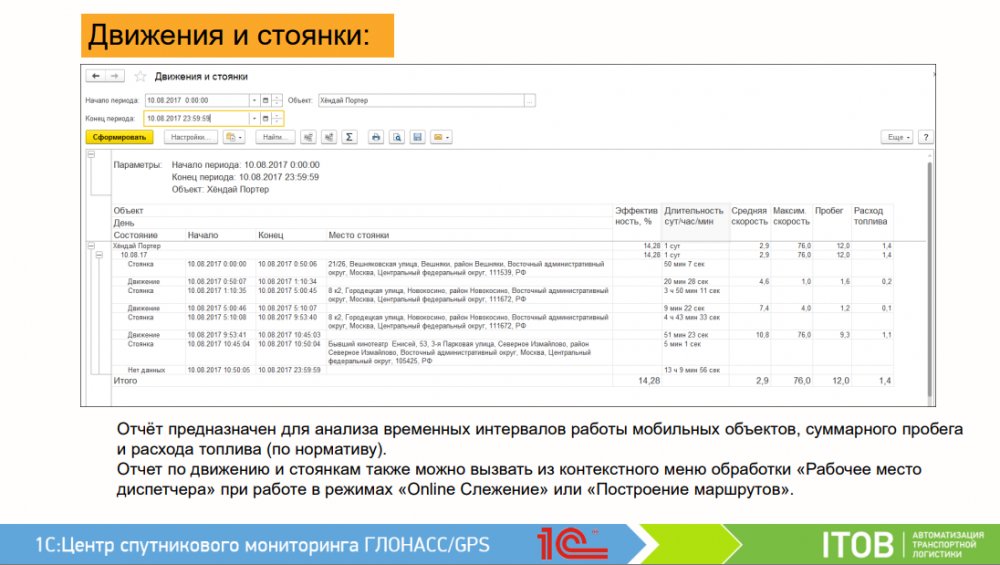Open calendar picker for Конец периода
The height and width of the screenshot is (565, 1000).
[x=266, y=118]
